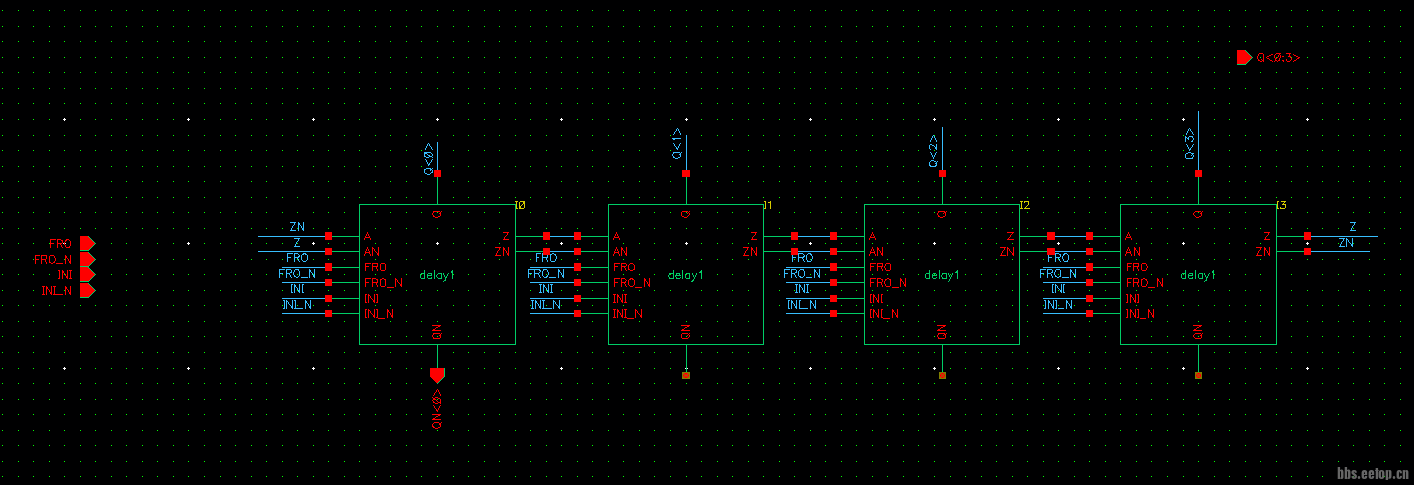Click the Q<1> wire label above I1

point(677,145)
